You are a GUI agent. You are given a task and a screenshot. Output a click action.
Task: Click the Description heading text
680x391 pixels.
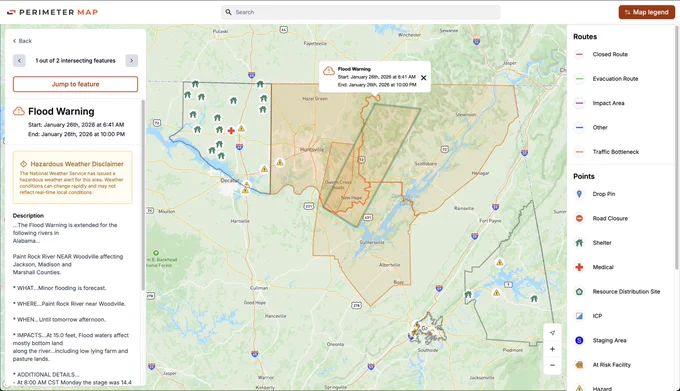28,215
